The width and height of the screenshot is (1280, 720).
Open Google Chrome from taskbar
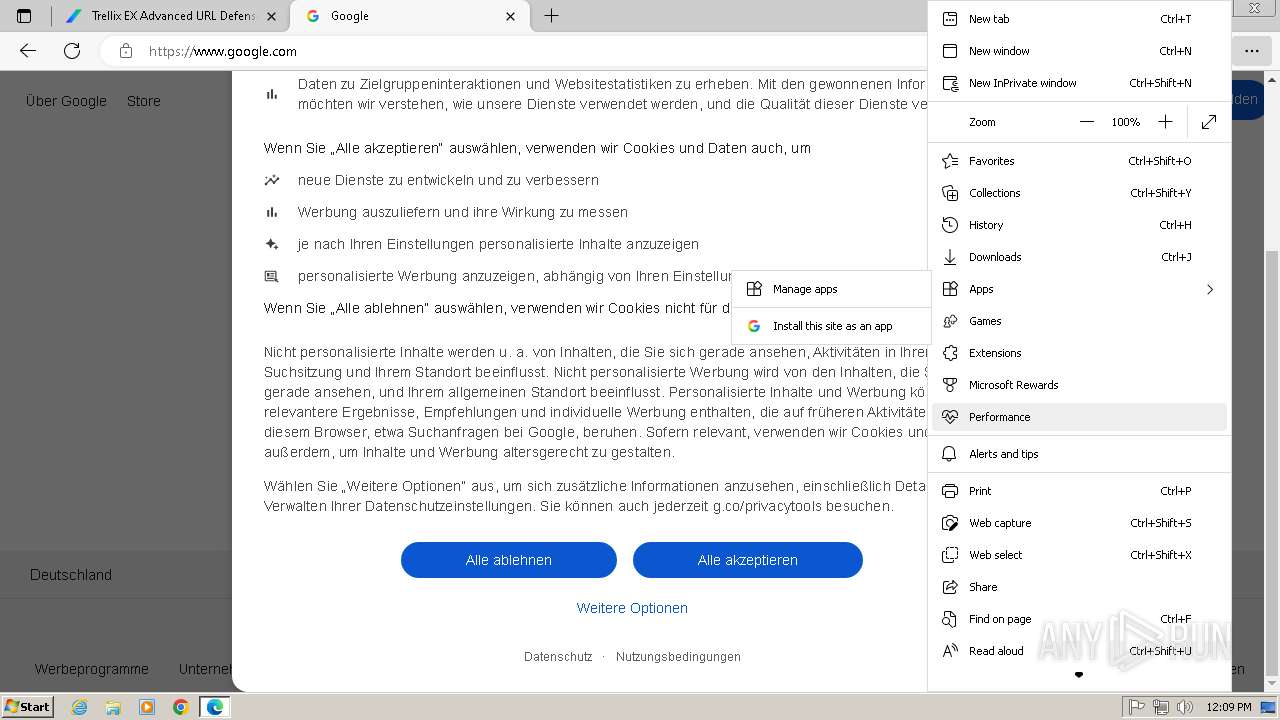[x=181, y=707]
